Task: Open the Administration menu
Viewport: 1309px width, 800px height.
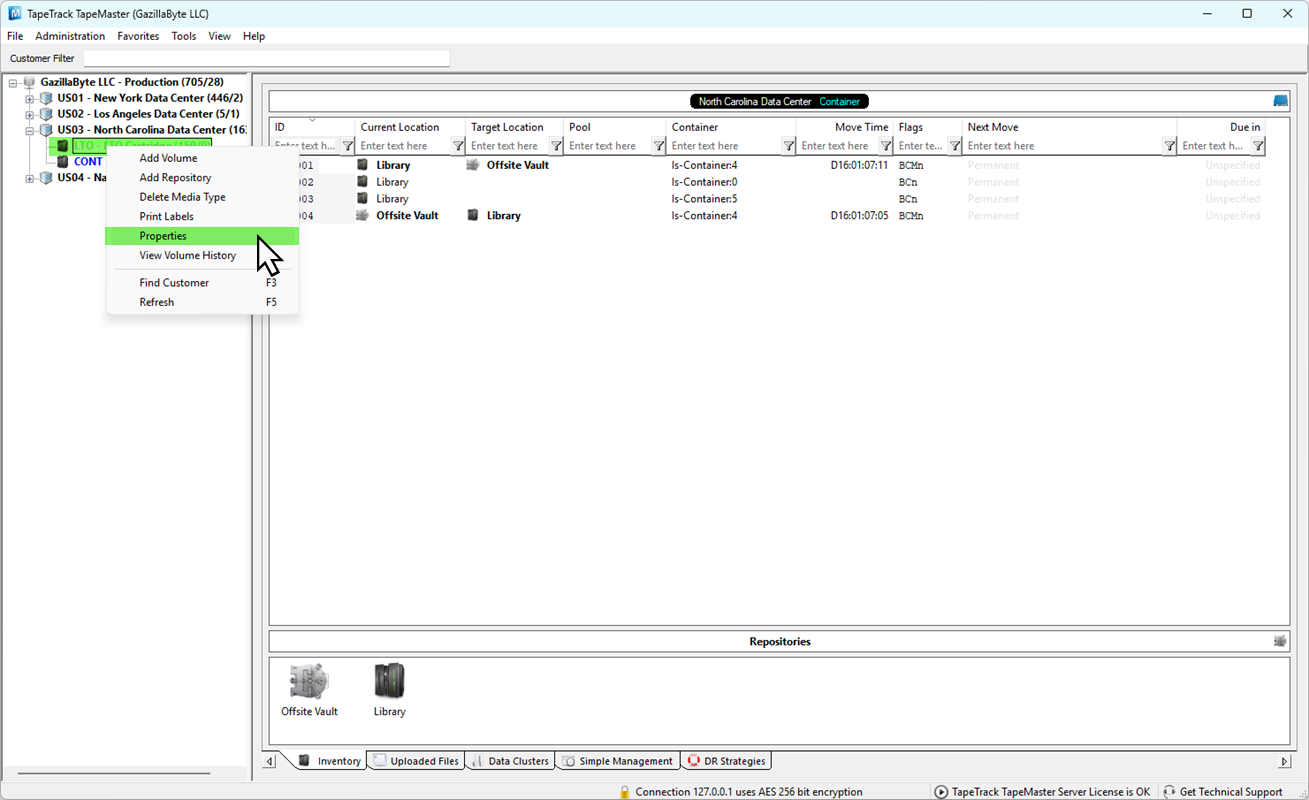Action: [70, 36]
